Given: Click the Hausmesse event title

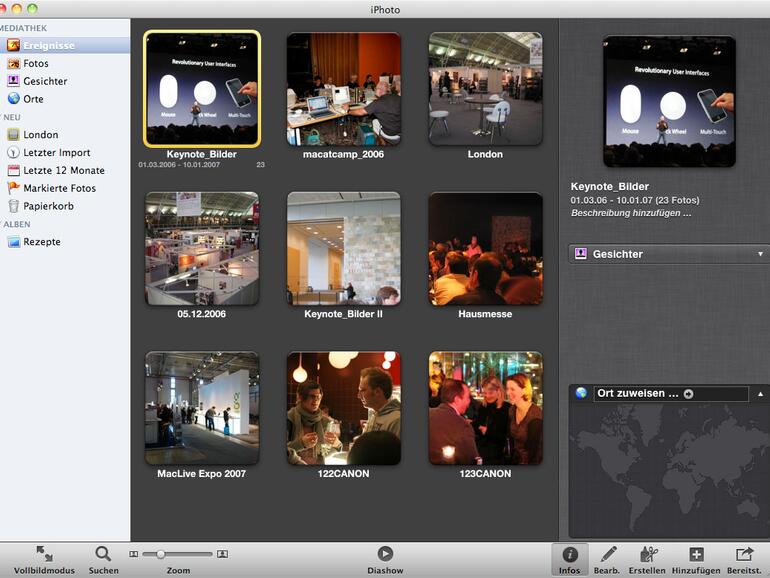Looking at the screenshot, I should 485,314.
